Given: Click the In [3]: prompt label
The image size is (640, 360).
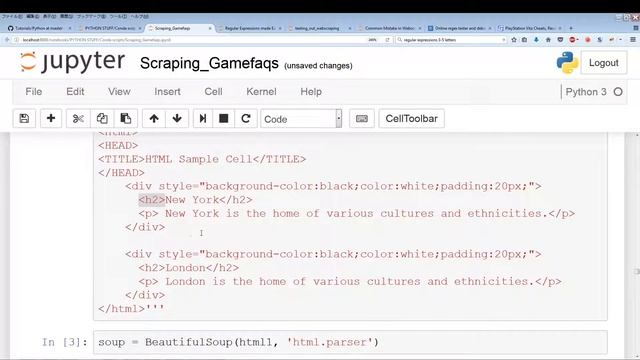Looking at the screenshot, I should pos(64,342).
